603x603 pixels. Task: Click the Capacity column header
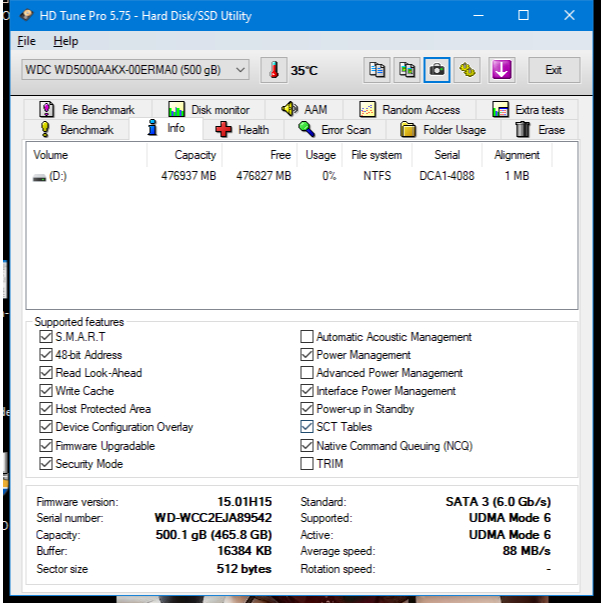[x=195, y=155]
